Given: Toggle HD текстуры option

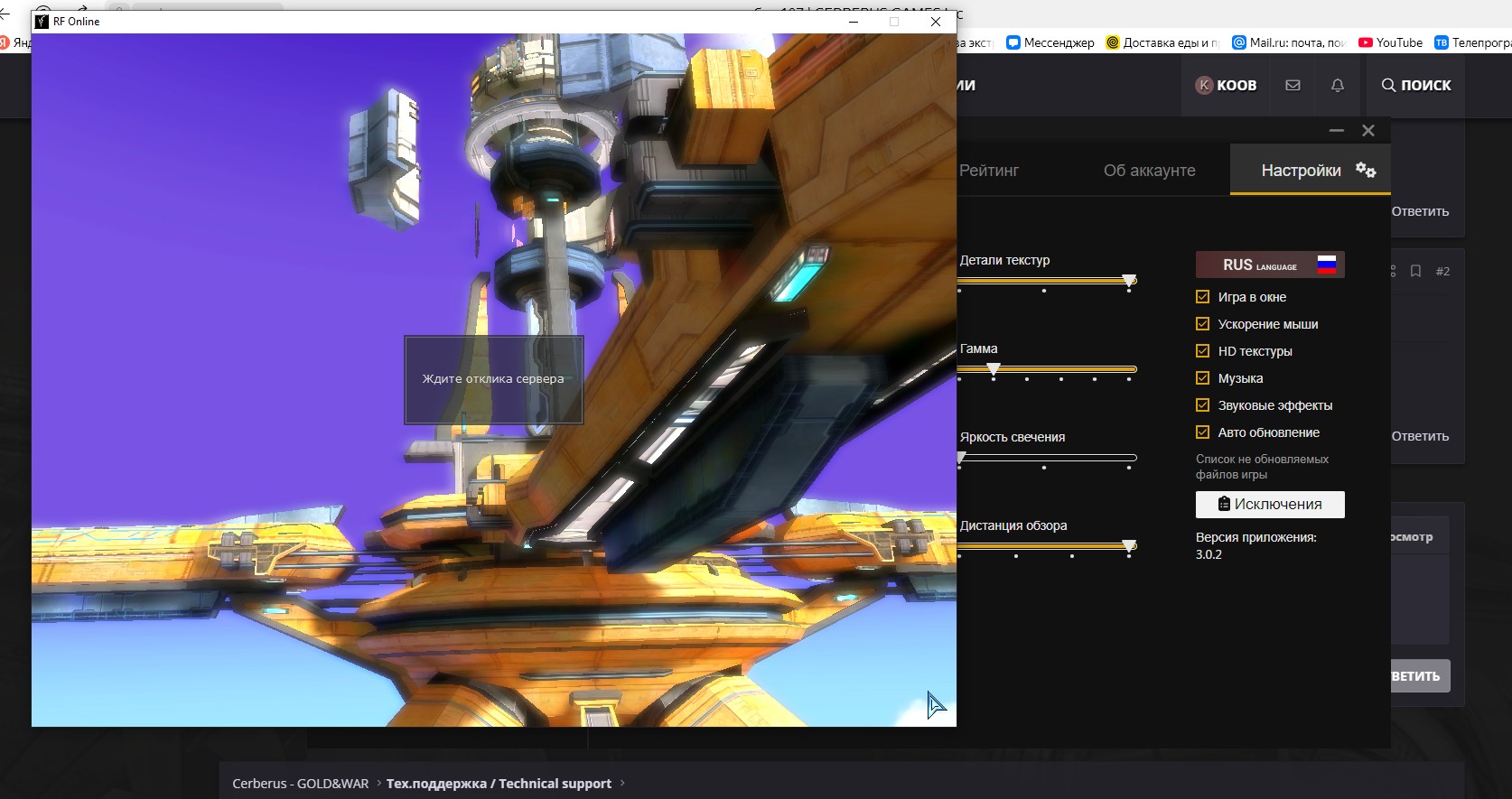Looking at the screenshot, I should tap(1203, 351).
